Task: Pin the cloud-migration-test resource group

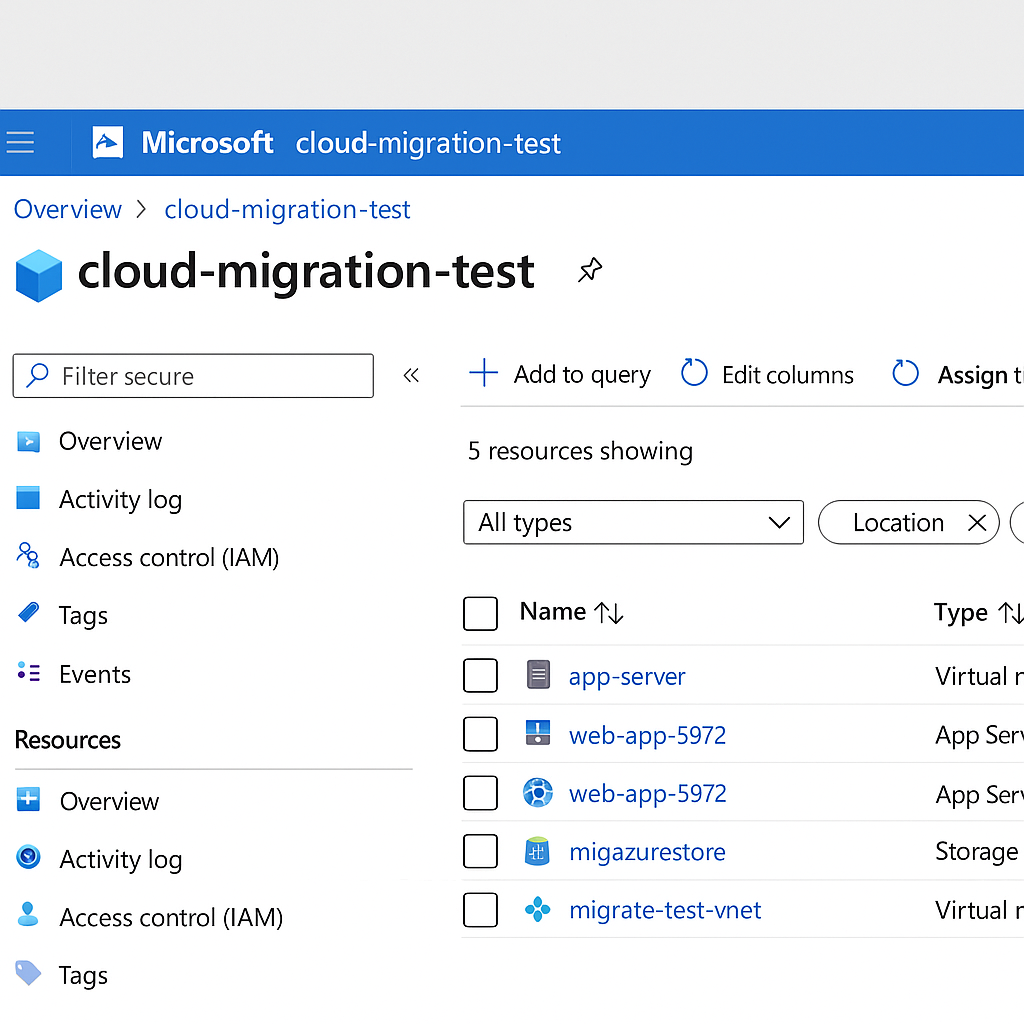Action: pyautogui.click(x=590, y=270)
